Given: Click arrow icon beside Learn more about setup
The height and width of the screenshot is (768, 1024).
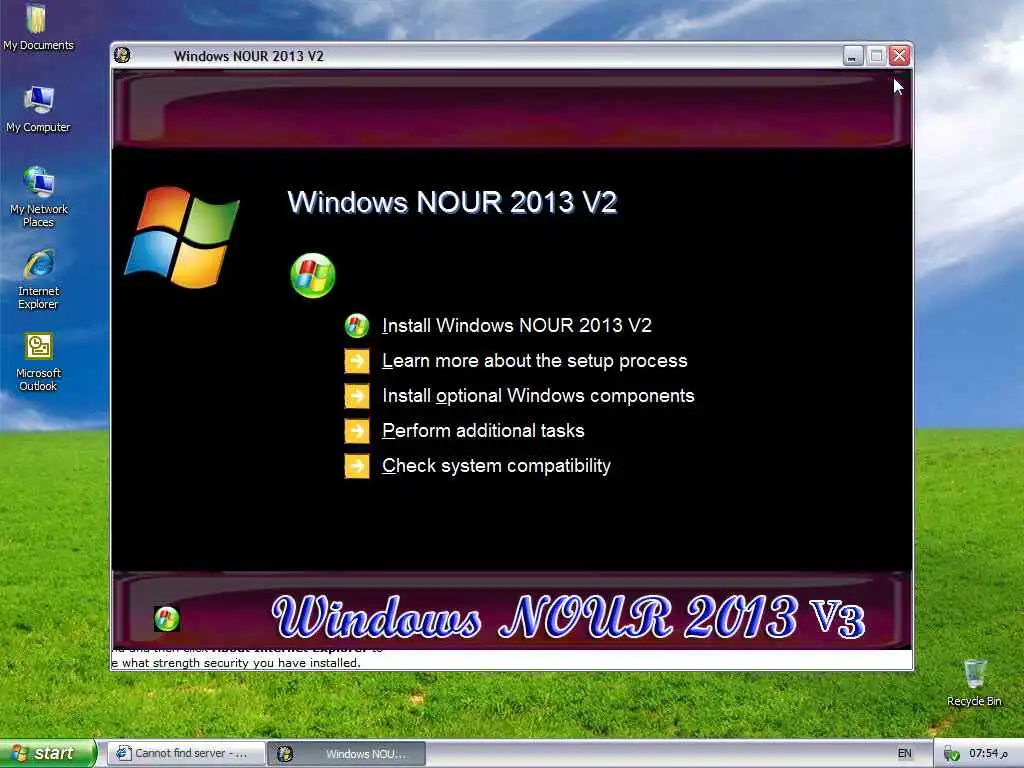Looking at the screenshot, I should [357, 360].
